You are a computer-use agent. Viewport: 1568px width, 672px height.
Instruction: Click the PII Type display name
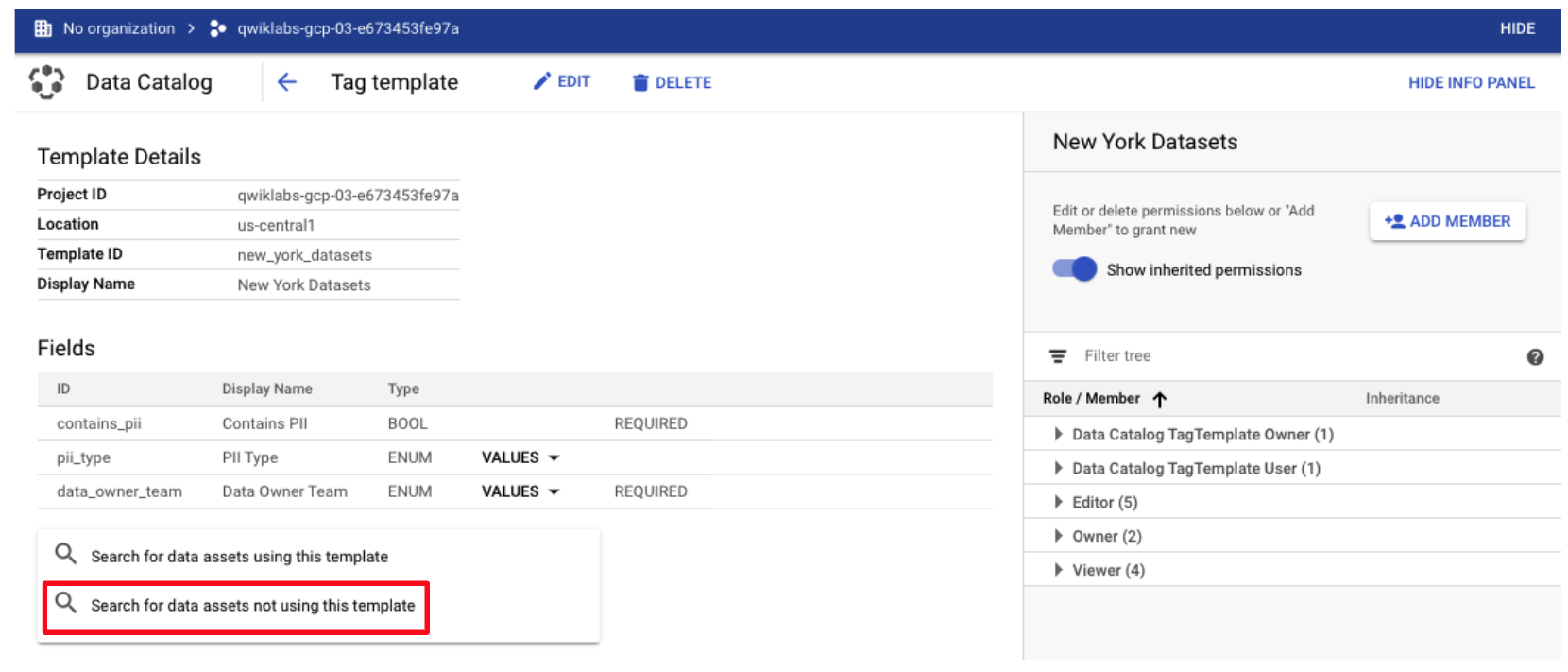(250, 457)
